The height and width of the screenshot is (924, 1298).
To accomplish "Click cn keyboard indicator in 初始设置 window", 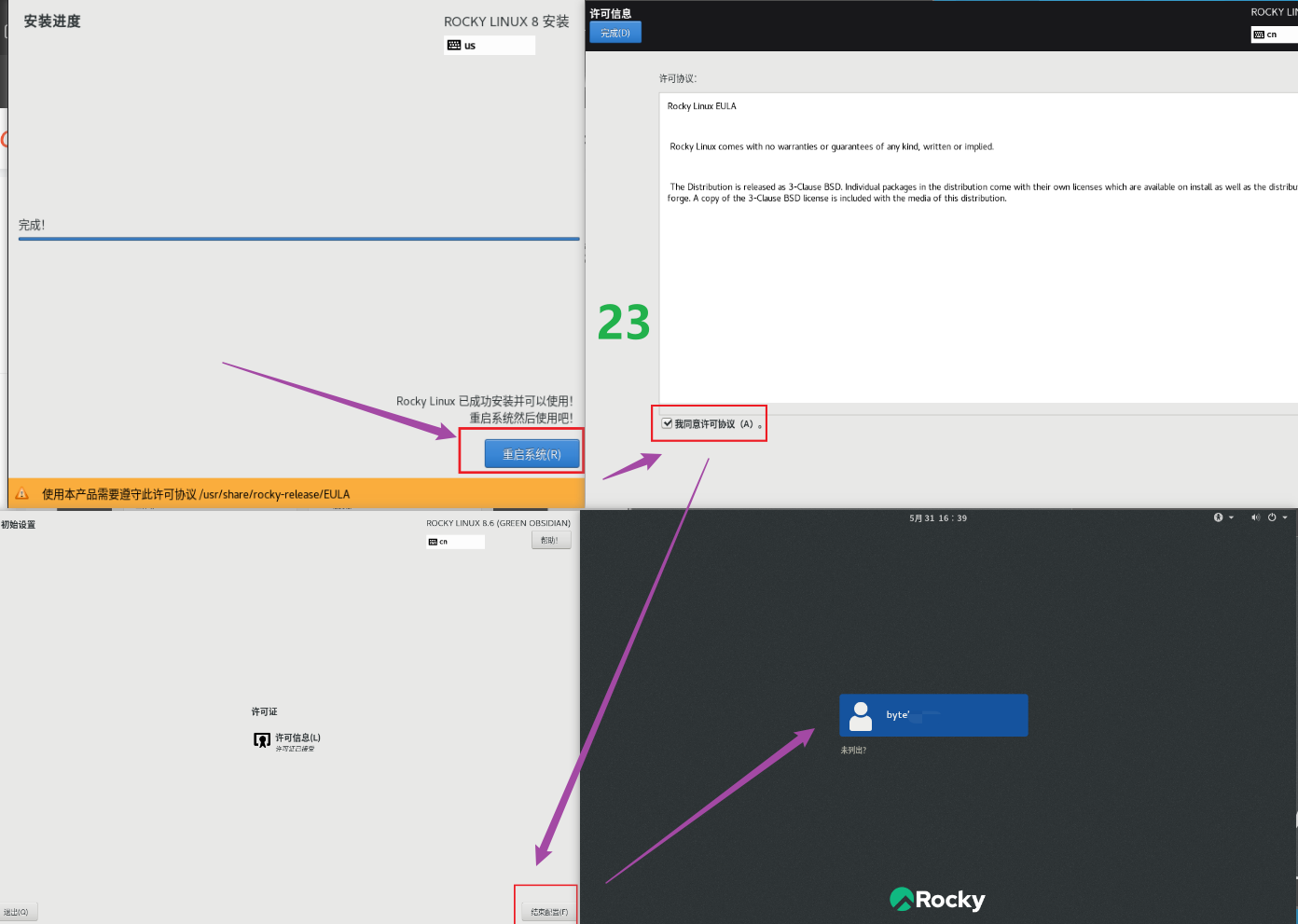I will [456, 542].
